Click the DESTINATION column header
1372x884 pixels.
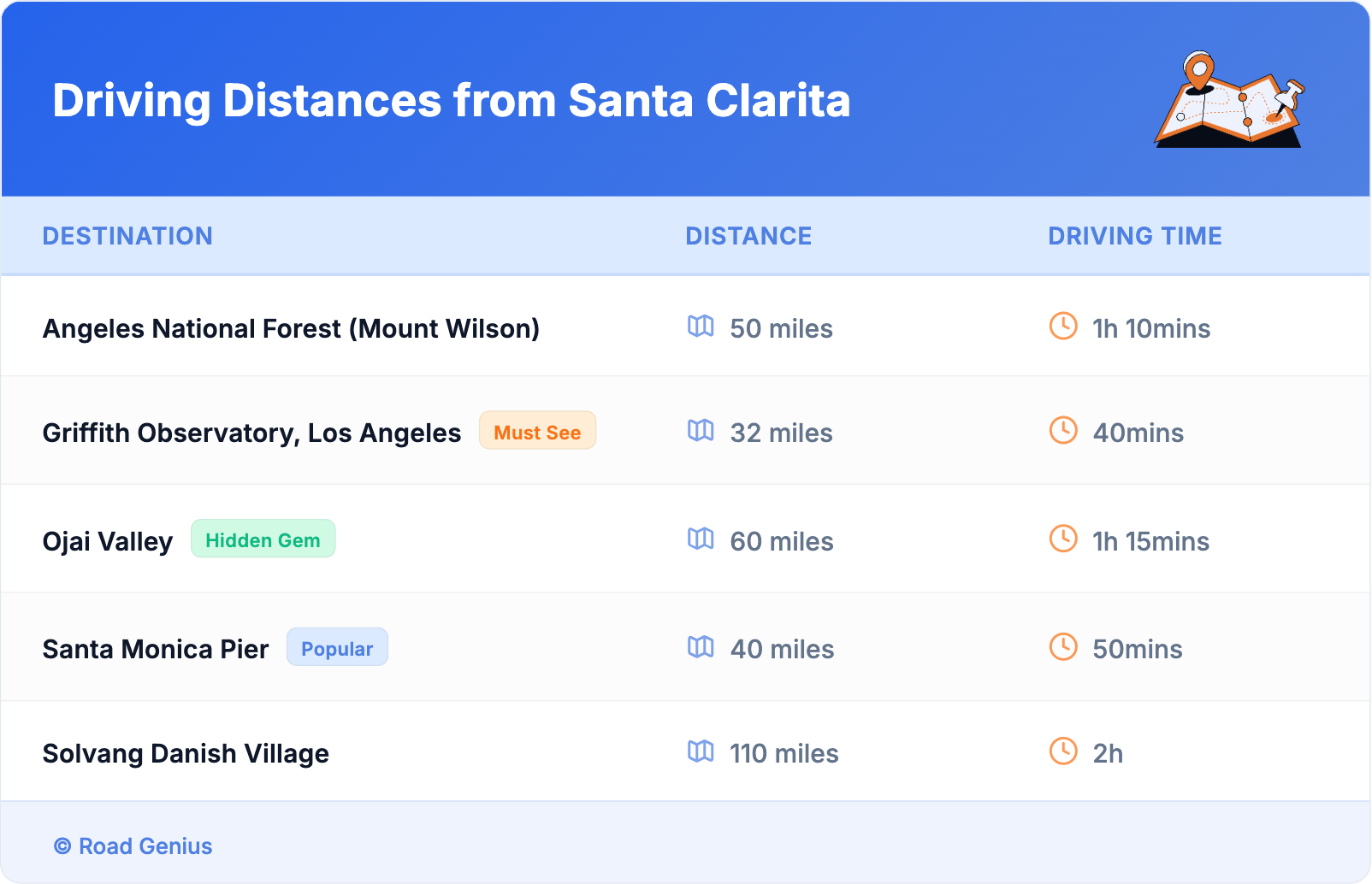click(x=127, y=236)
